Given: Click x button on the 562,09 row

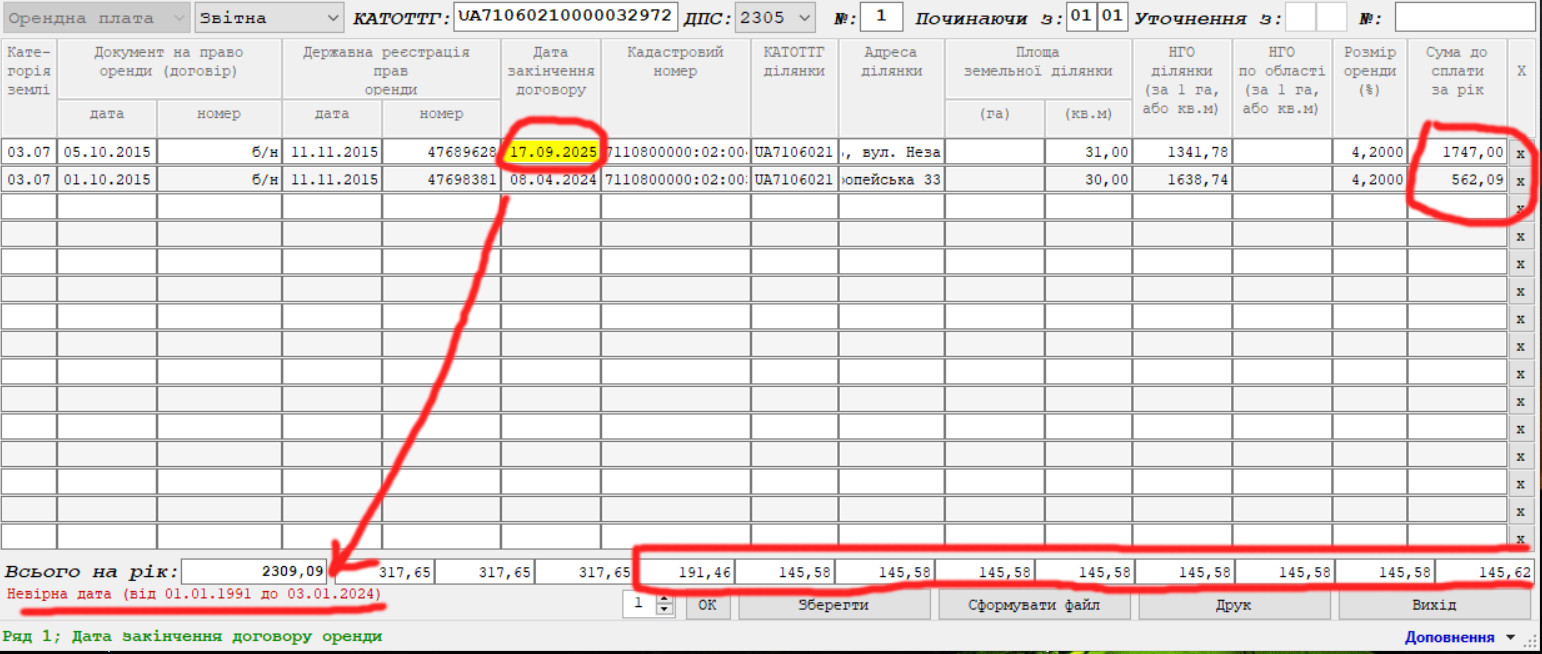Looking at the screenshot, I should [1520, 181].
